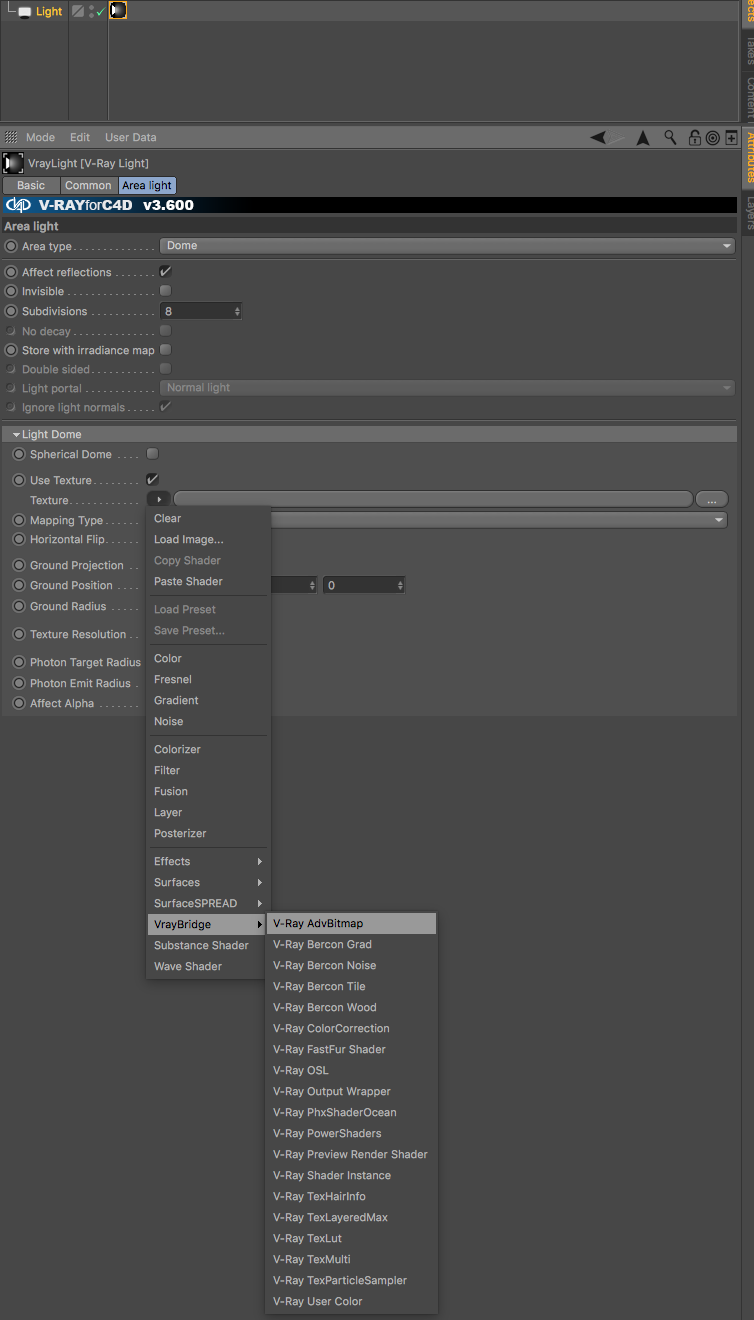Expand the SurfaceSPREAD submenu
754x1320 pixels.
[209, 903]
